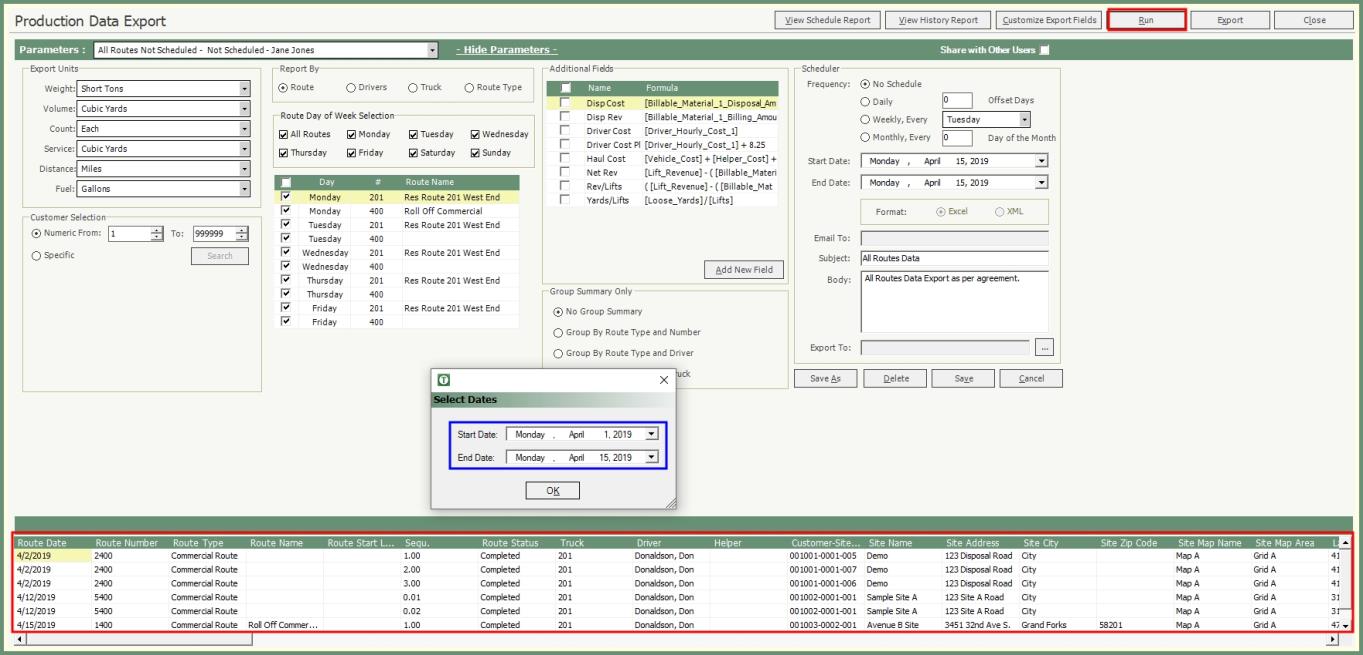The height and width of the screenshot is (655, 1363).
Task: Click the customer To value field
Action: 213,234
